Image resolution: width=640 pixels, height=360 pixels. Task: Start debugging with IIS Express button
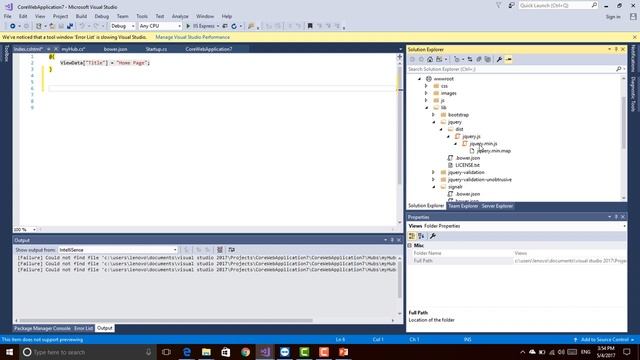click(x=200, y=26)
